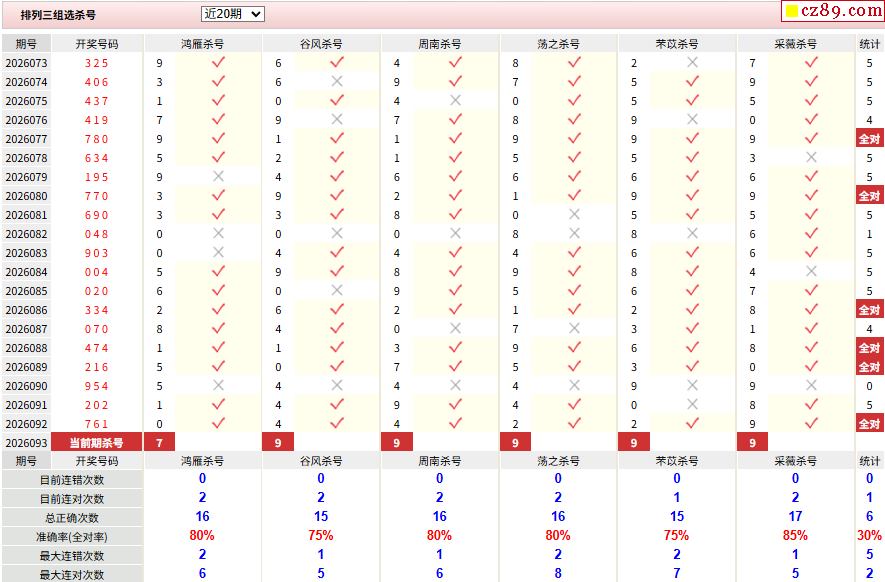Select the period 2026093 cell
The width and height of the screenshot is (885, 582).
pyautogui.click(x=26, y=443)
